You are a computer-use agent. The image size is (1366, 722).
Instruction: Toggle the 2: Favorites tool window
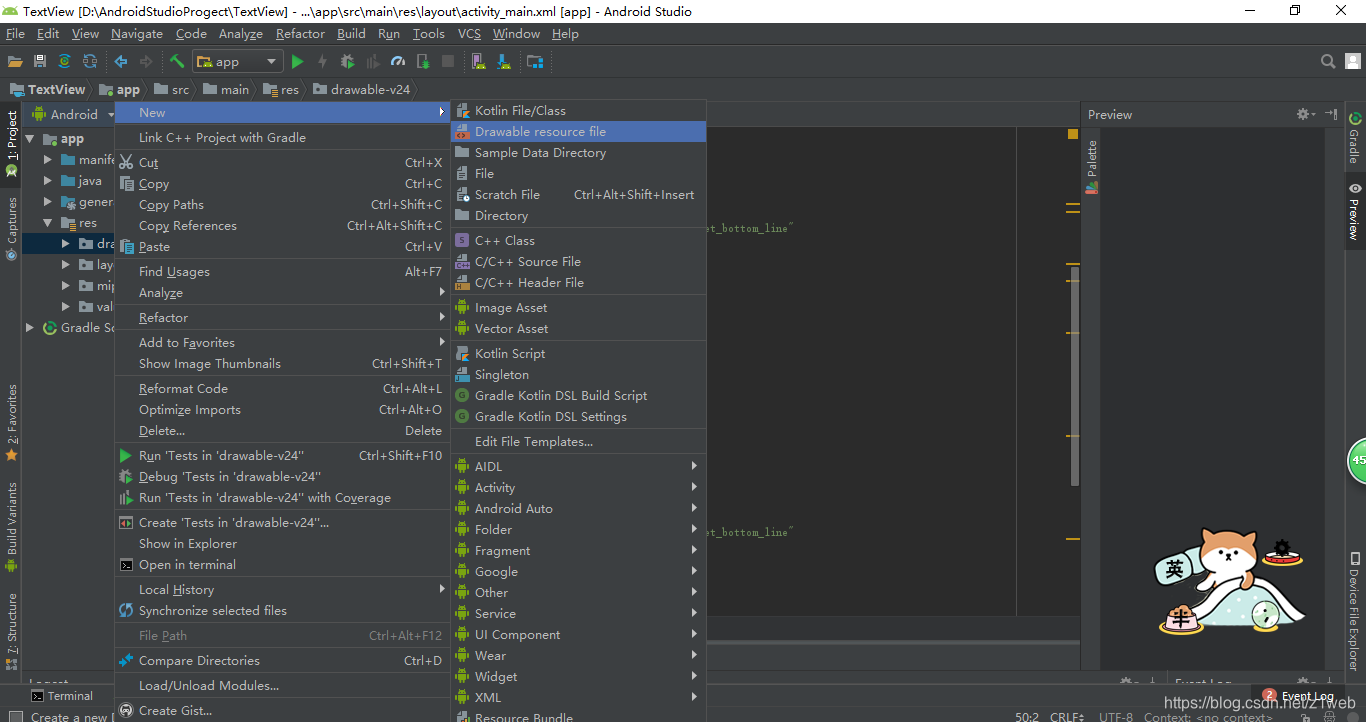[x=11, y=422]
